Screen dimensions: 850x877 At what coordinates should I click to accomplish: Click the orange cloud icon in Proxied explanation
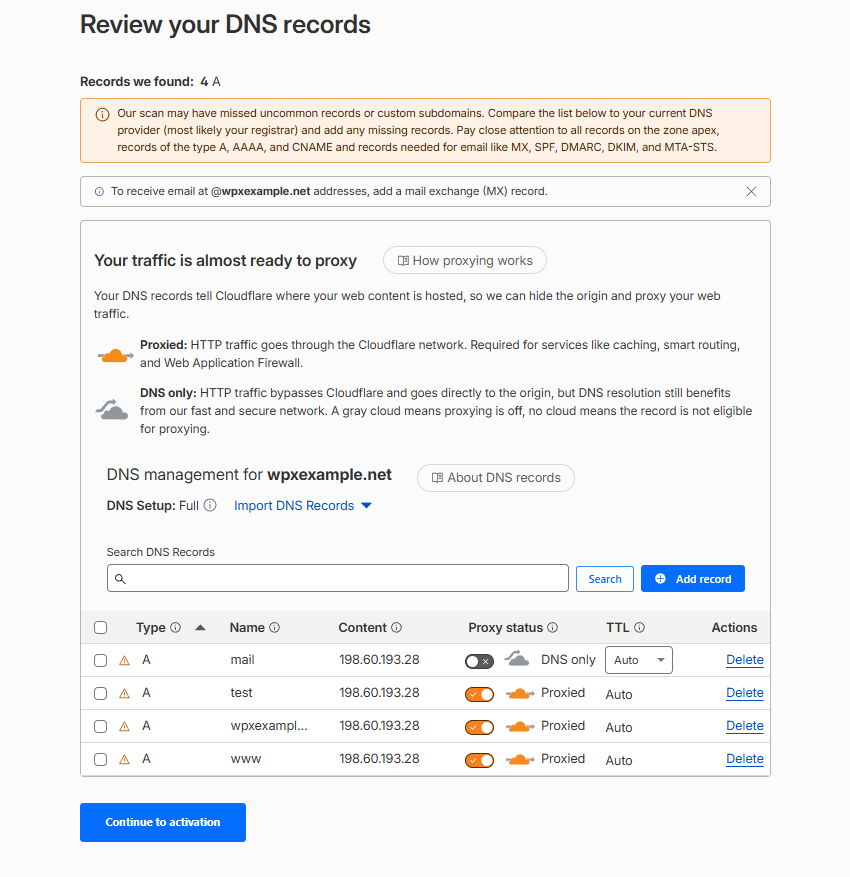coord(115,355)
